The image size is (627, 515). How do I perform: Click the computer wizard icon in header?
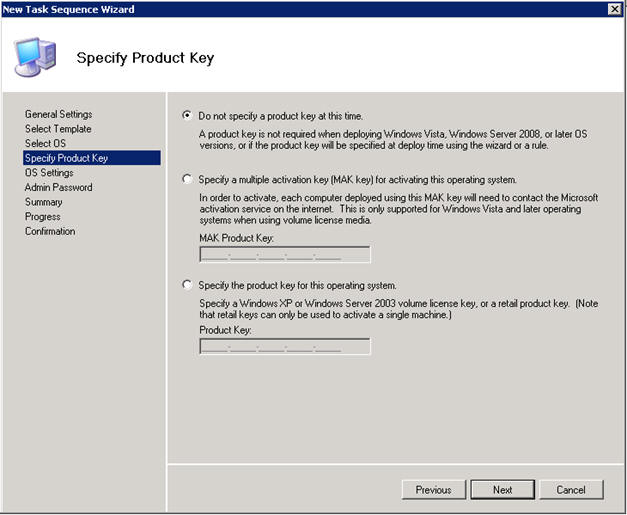(35, 57)
